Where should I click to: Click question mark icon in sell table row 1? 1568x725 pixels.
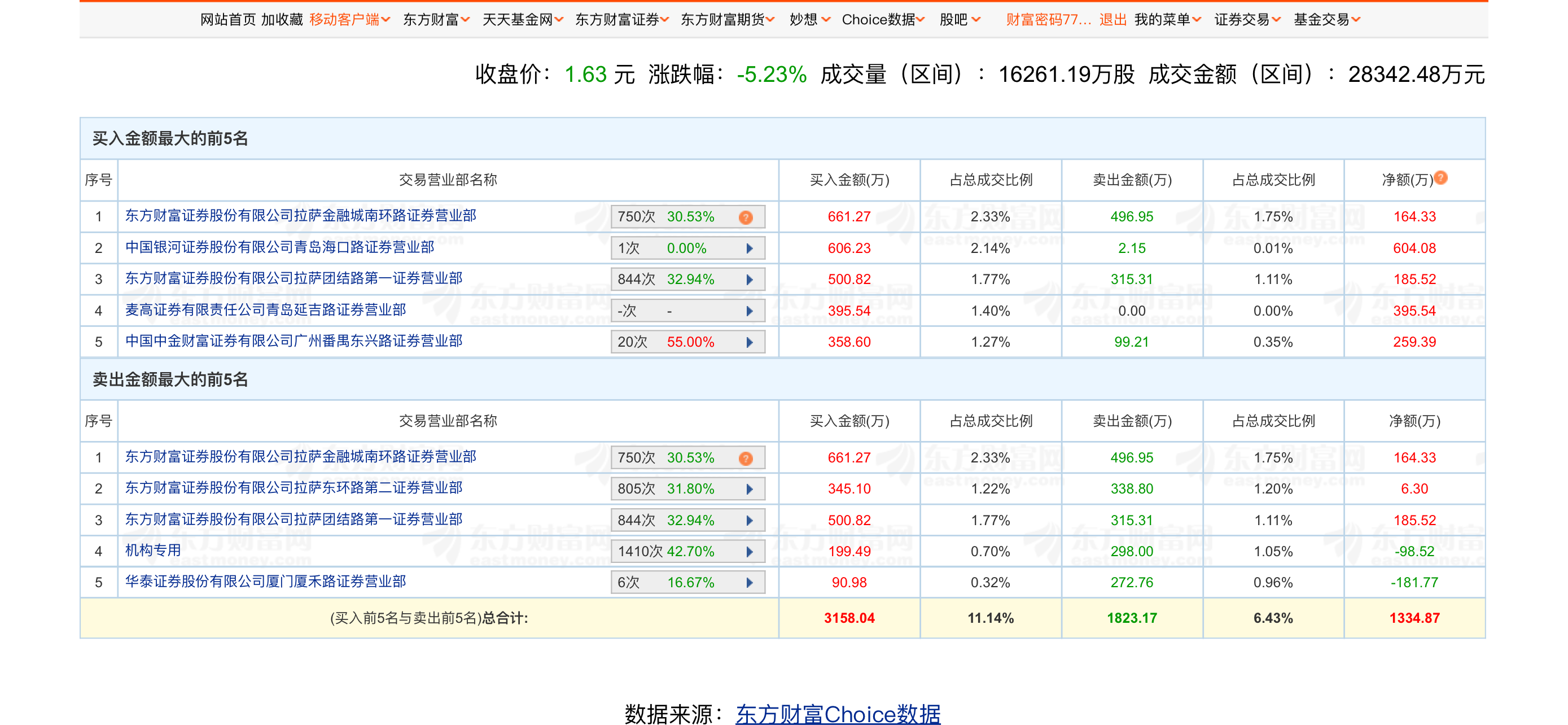pos(746,458)
